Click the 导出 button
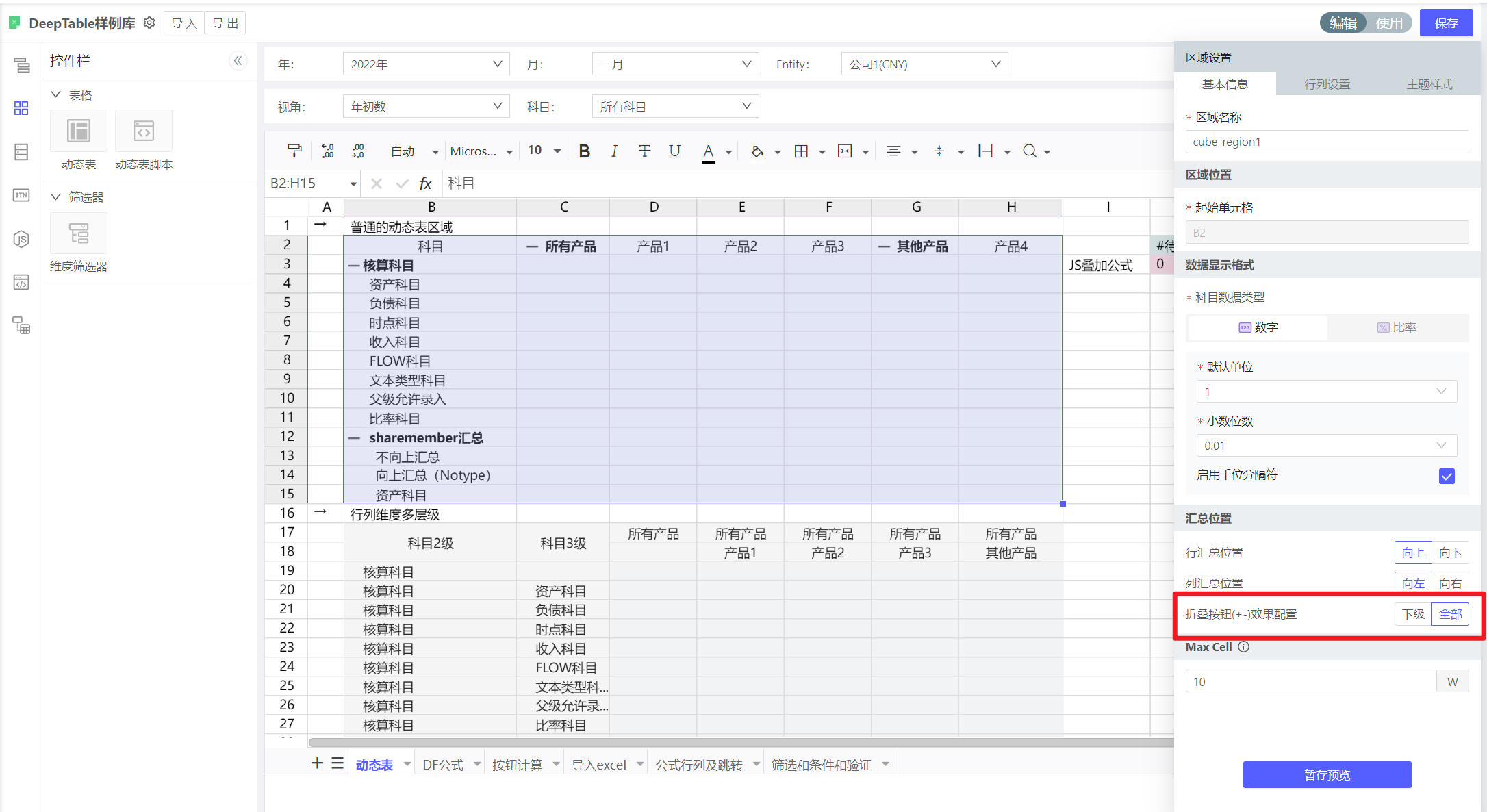 tap(225, 23)
